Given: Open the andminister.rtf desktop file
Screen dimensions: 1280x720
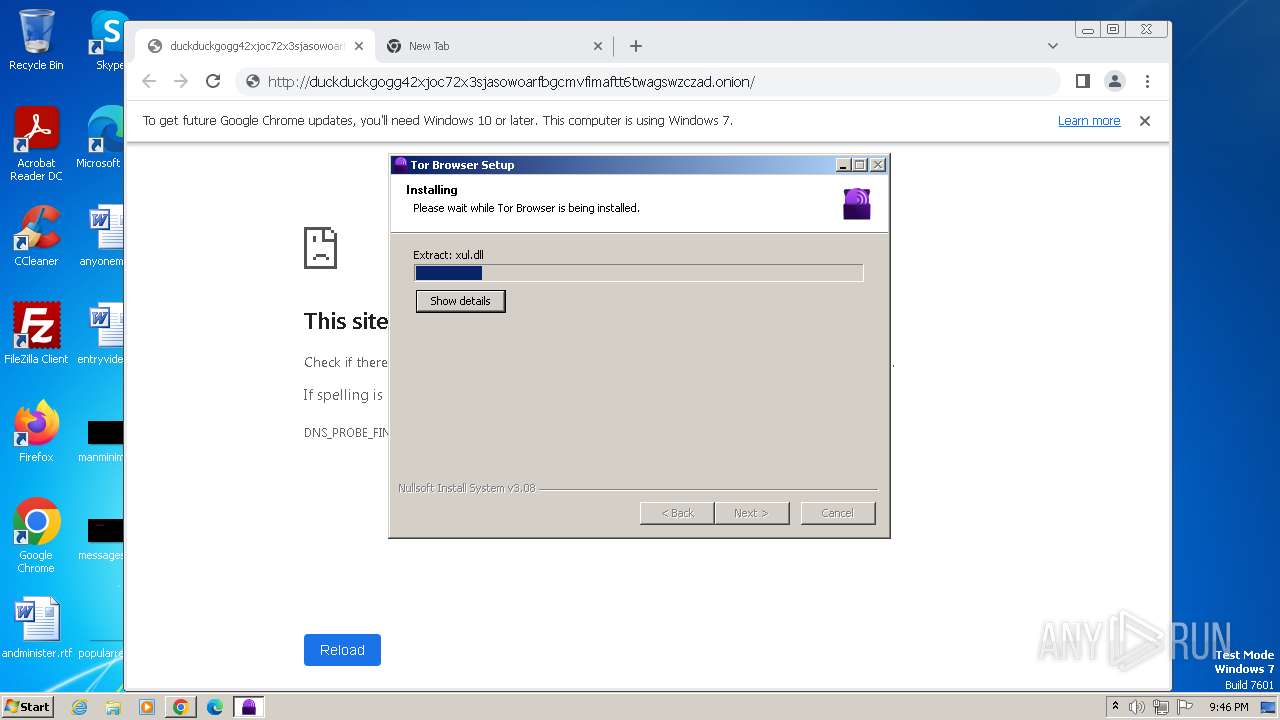Looking at the screenshot, I should pos(36,628).
